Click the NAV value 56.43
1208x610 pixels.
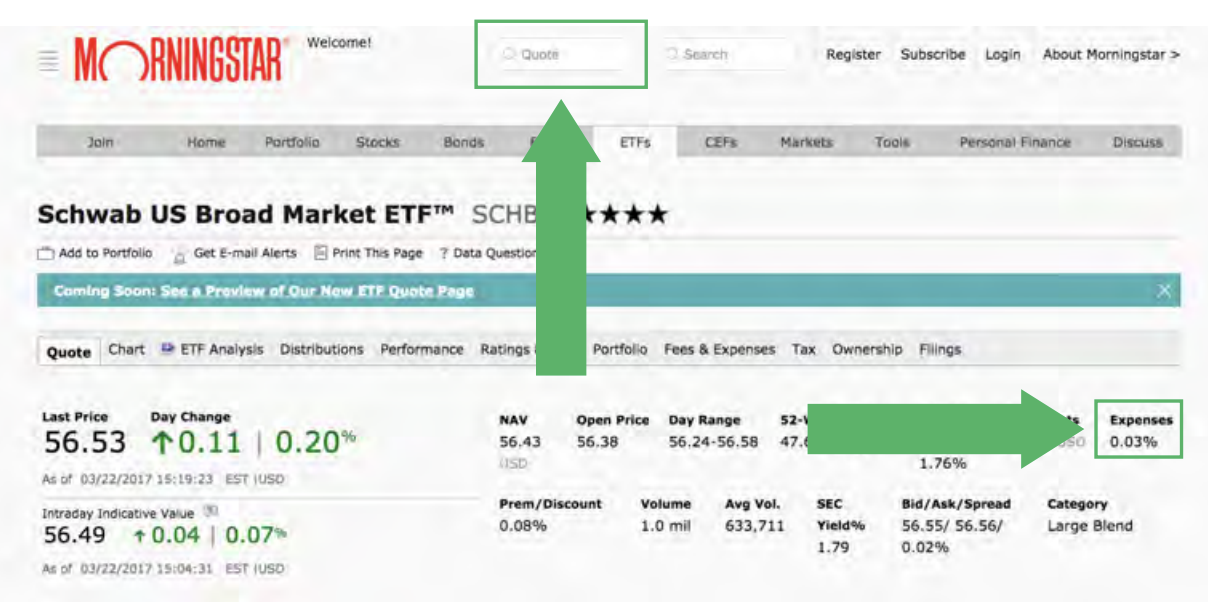(519, 441)
